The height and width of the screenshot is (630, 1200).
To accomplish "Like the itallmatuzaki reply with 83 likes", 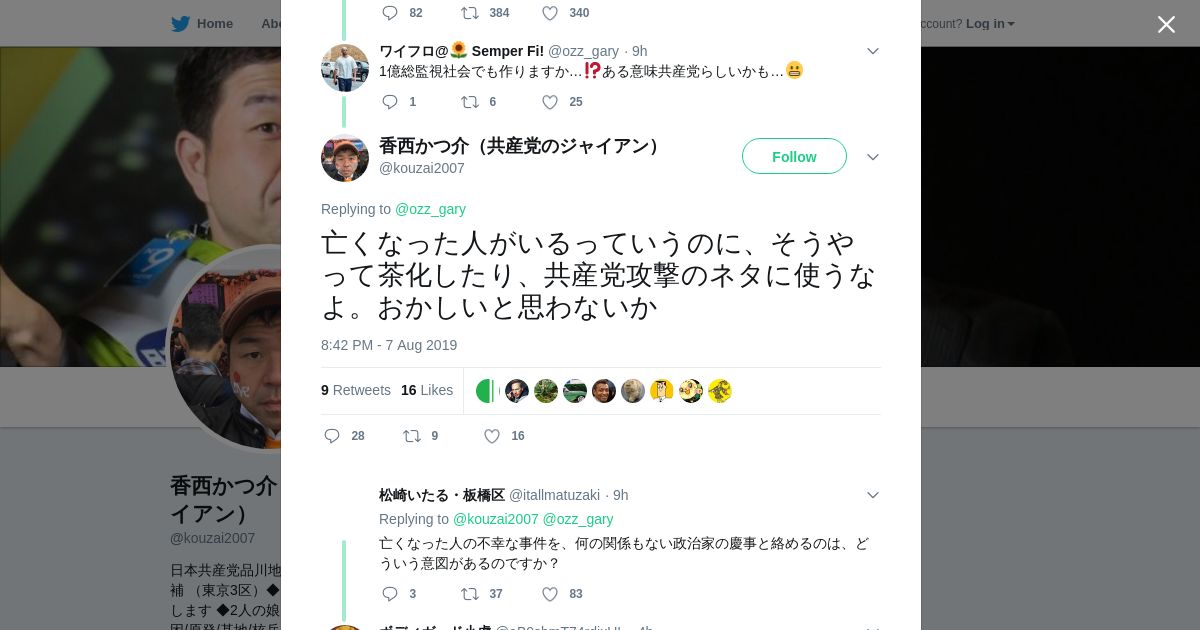I will (550, 594).
